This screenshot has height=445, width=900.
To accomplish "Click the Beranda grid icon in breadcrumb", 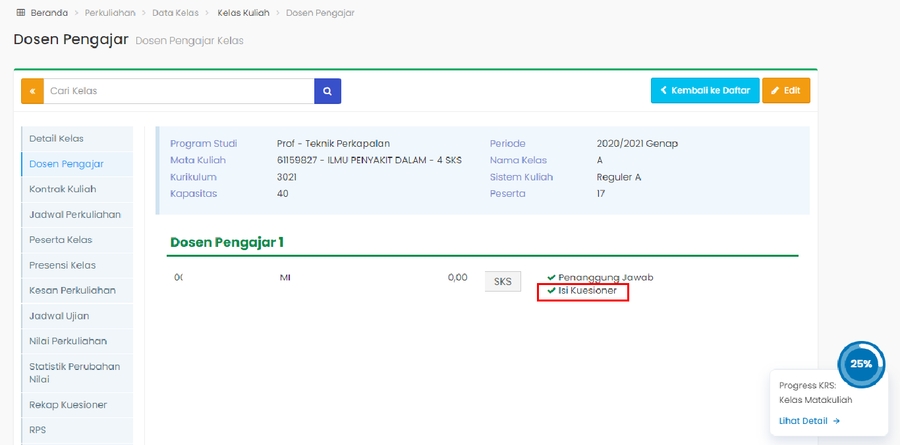I will 21,13.
